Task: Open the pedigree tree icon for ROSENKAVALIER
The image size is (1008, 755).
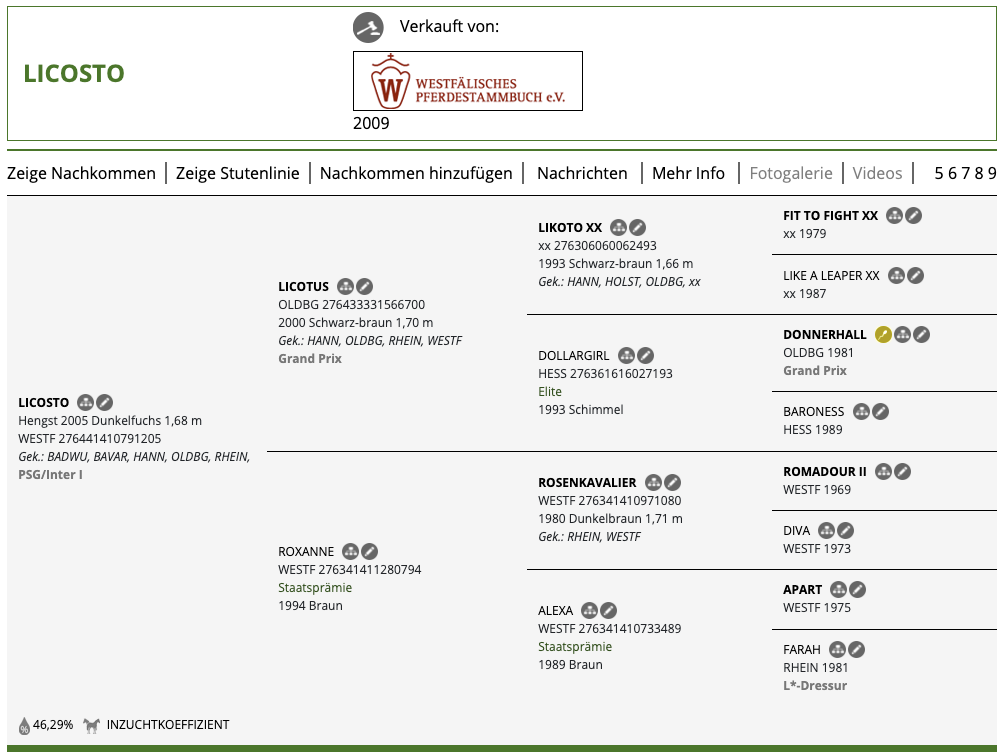Action: pyautogui.click(x=654, y=483)
